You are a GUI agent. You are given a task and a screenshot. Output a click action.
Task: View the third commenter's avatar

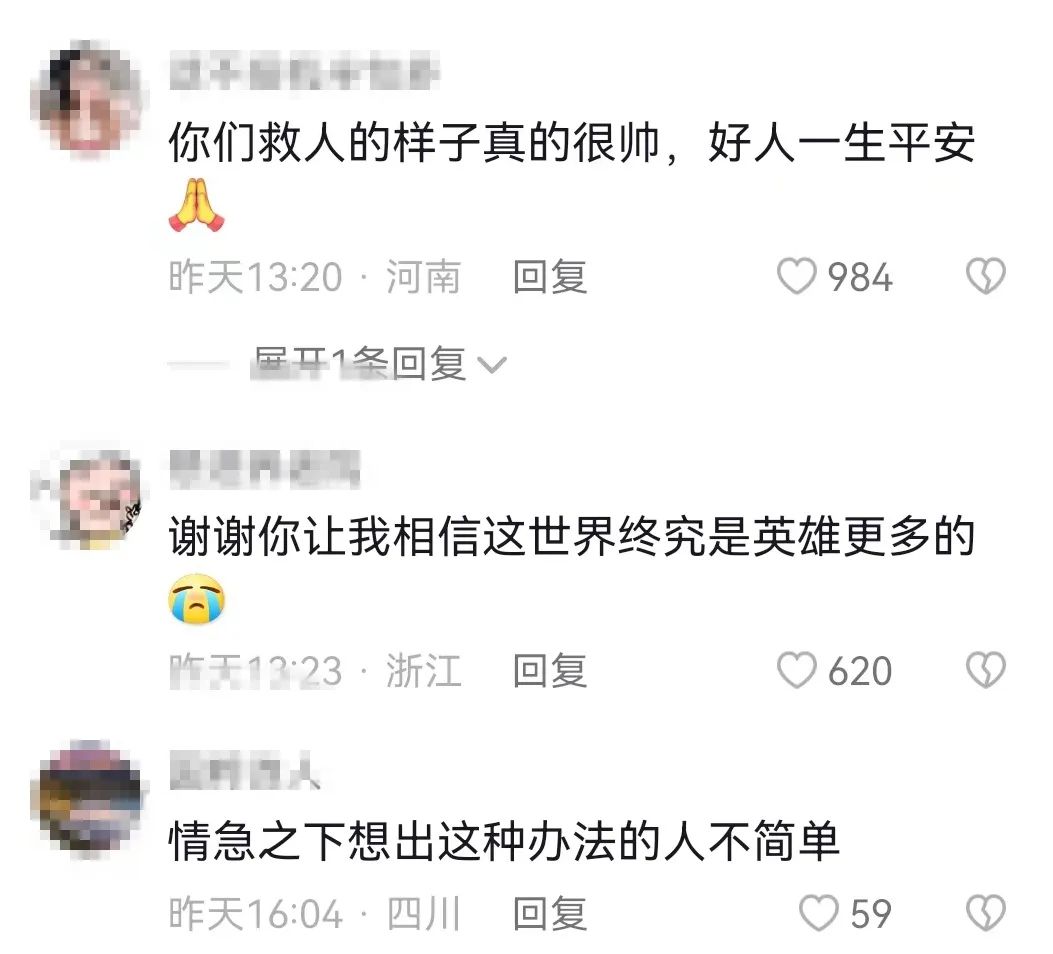(88, 799)
